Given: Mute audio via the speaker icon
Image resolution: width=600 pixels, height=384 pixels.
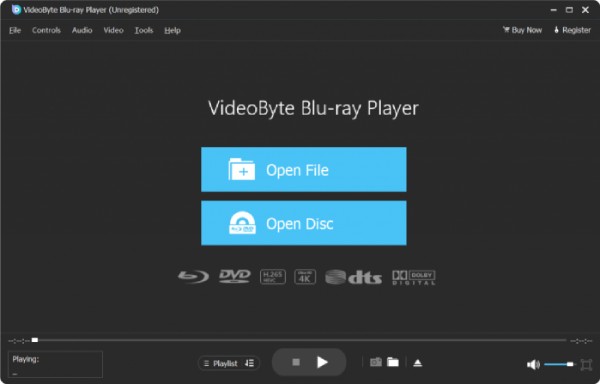Looking at the screenshot, I should pyautogui.click(x=533, y=364).
